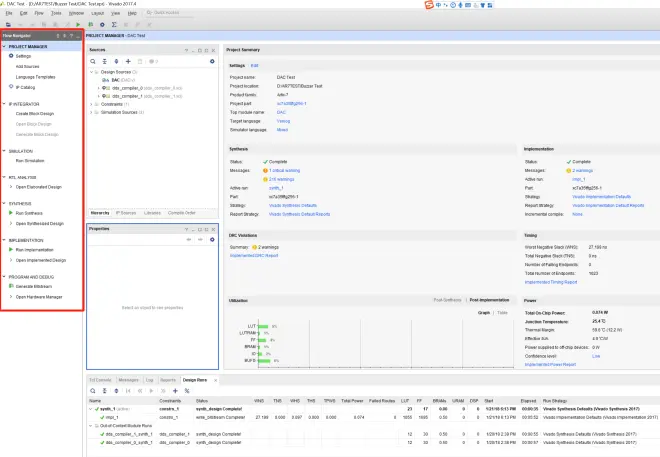Image resolution: width=660 pixels, height=457 pixels.
Task: Collapse all in the Sources panel toolbar
Action: 105,61
